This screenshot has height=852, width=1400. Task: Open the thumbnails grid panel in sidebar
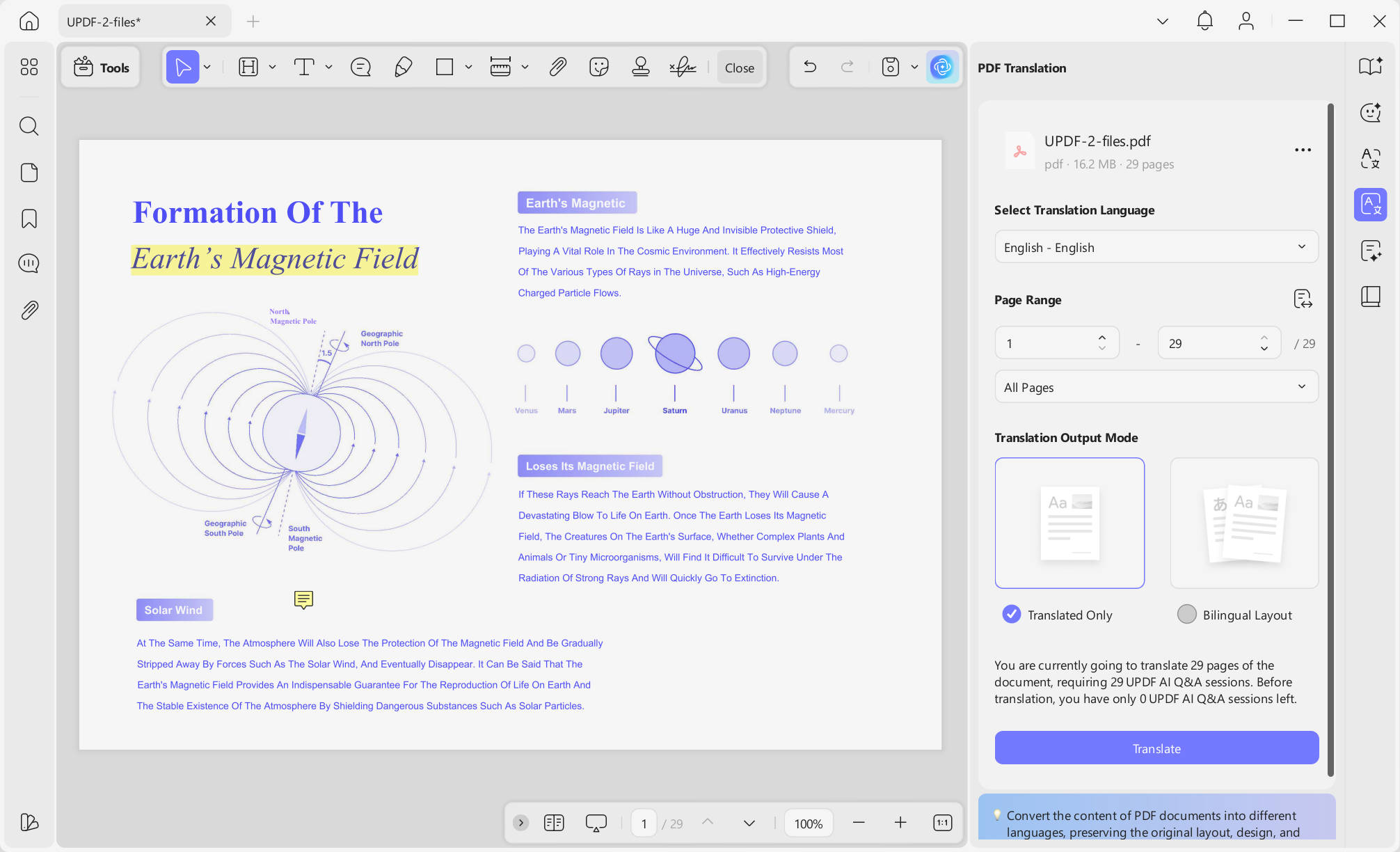coord(29,67)
